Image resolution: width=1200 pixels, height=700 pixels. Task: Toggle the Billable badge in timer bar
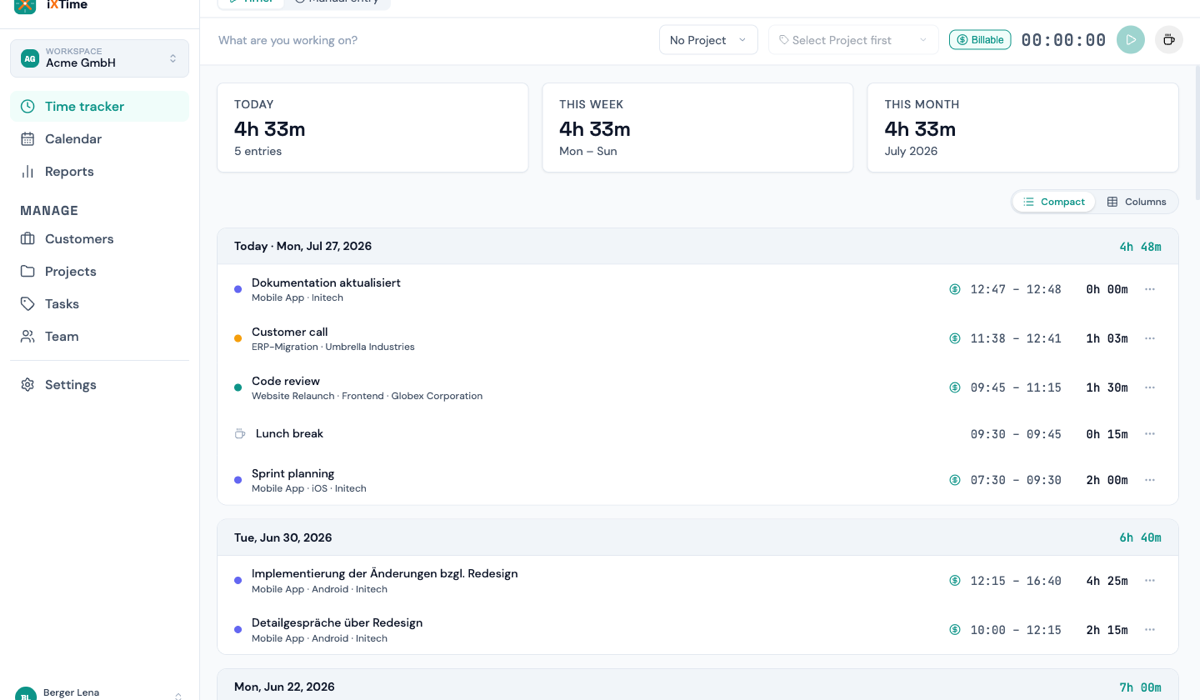(980, 40)
